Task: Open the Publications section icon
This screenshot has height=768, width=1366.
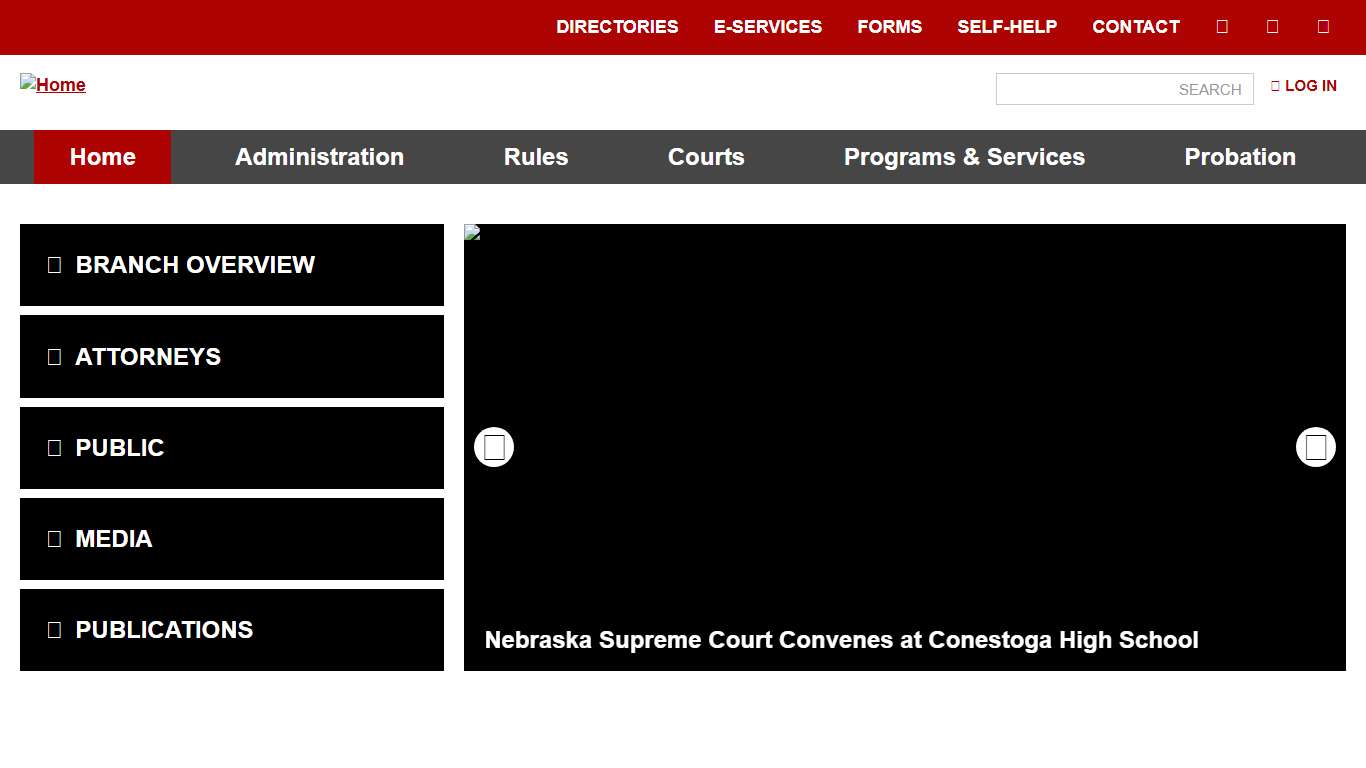Action: (x=54, y=630)
